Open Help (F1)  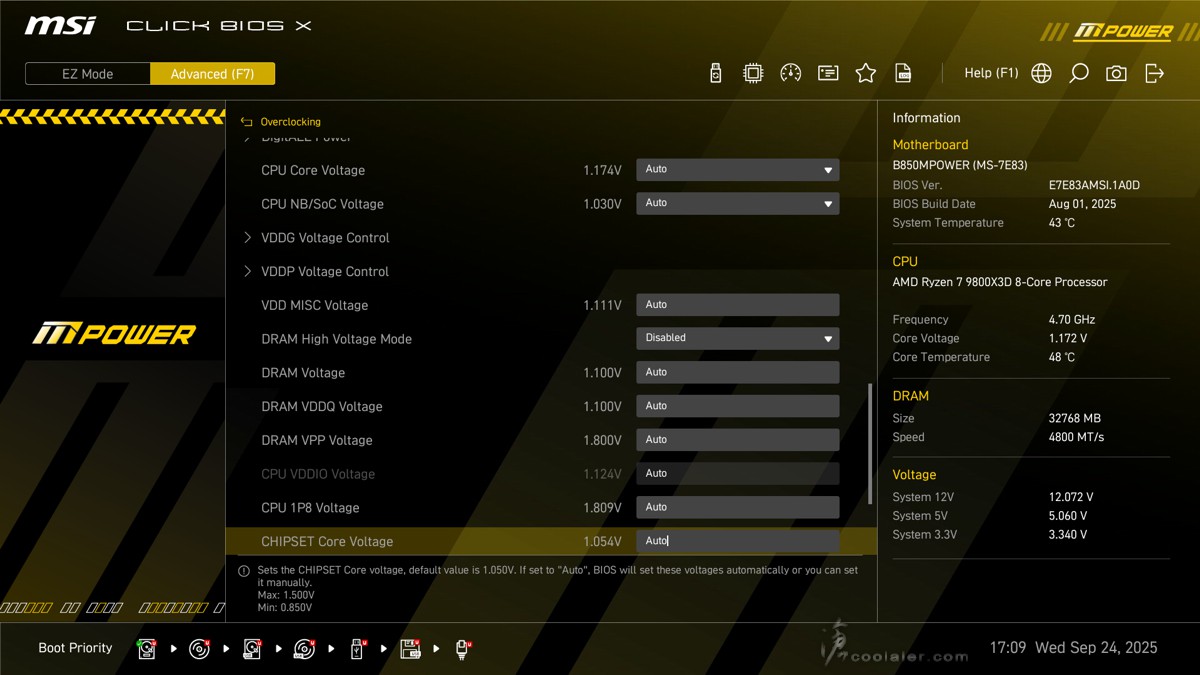991,73
